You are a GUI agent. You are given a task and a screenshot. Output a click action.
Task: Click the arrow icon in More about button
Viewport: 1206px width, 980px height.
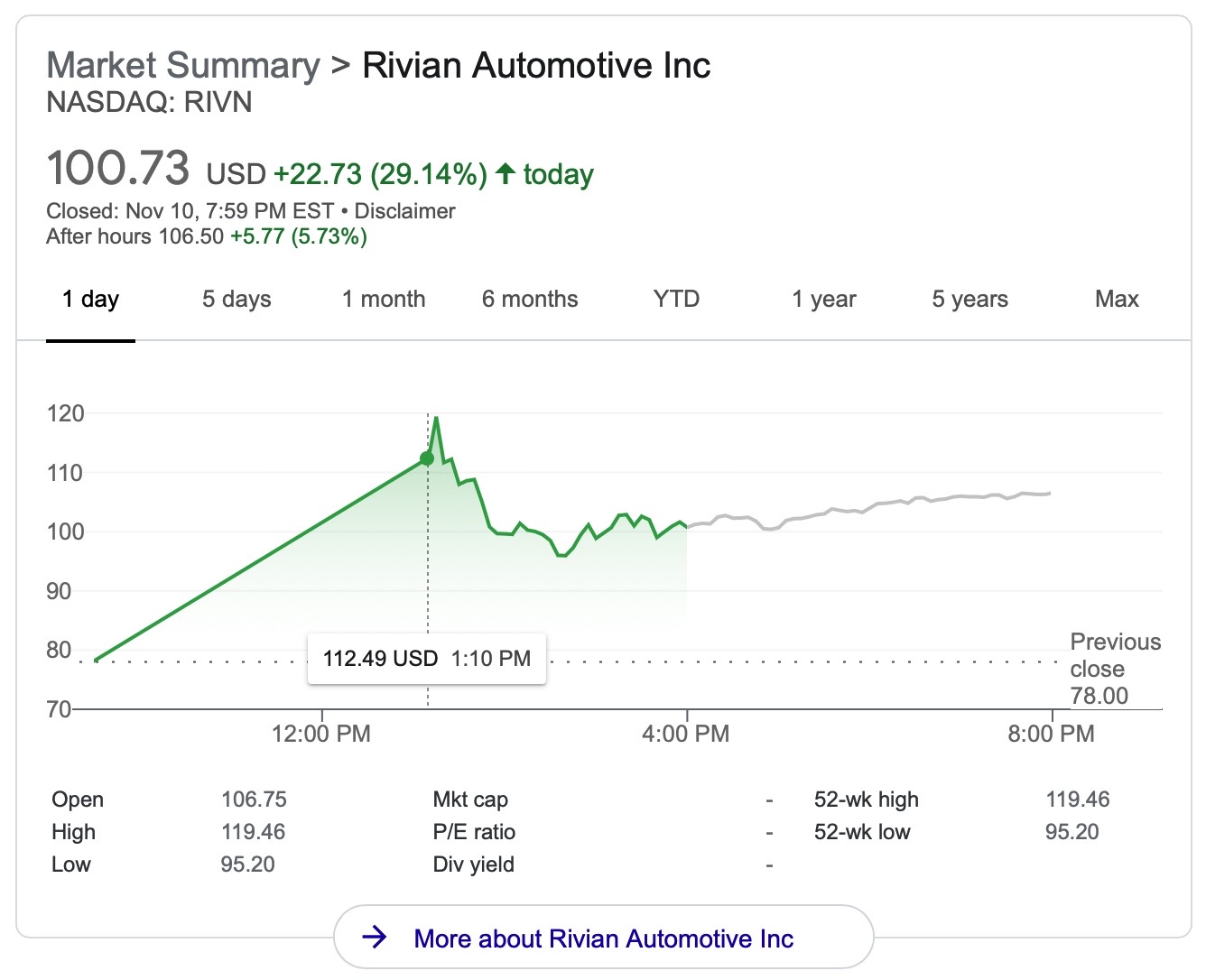pos(375,938)
